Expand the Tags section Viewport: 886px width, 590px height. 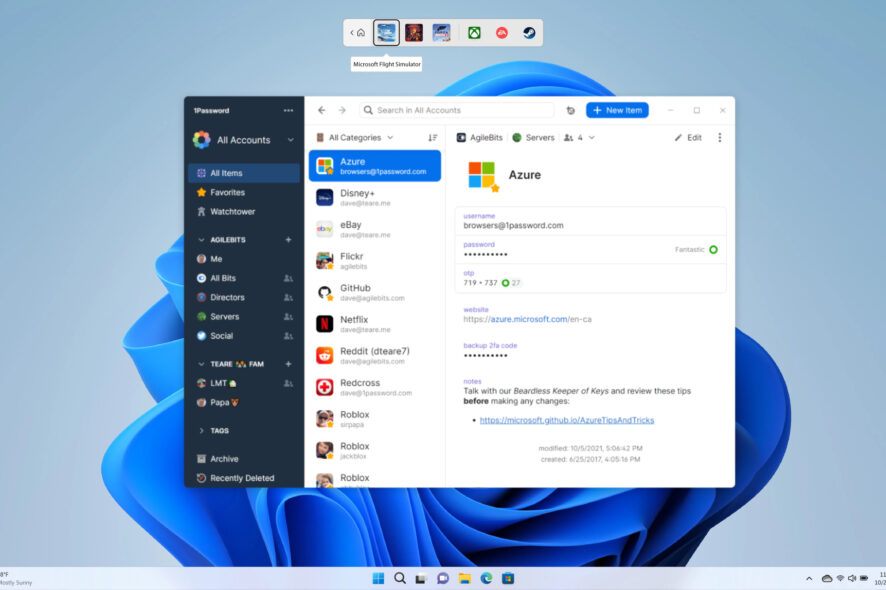(x=202, y=431)
